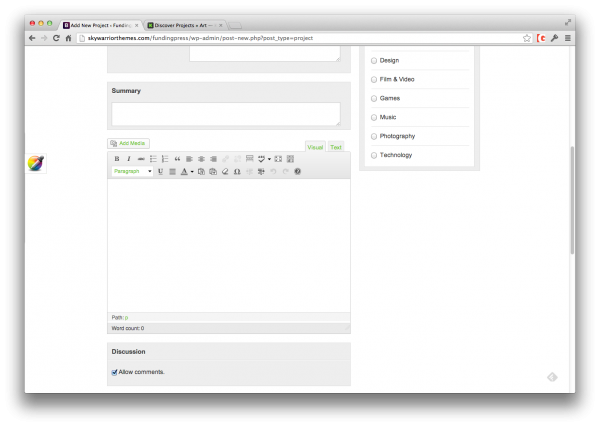Insert a Read More tag
Viewport: 600px width, 427px height.
click(249, 159)
